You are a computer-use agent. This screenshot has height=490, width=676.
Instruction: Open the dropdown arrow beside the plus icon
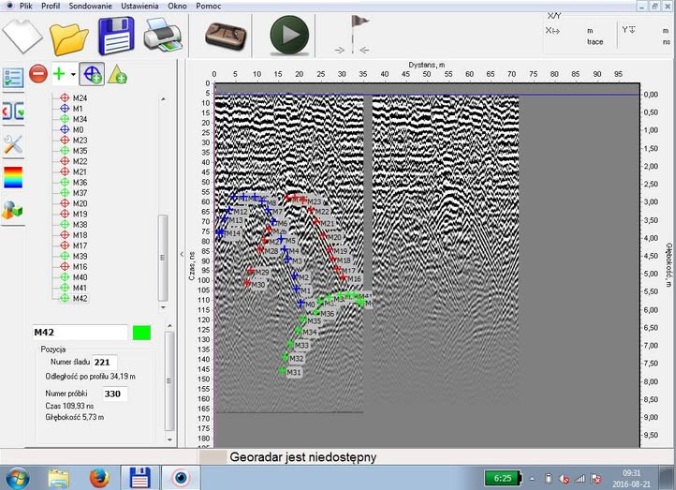click(x=73, y=75)
